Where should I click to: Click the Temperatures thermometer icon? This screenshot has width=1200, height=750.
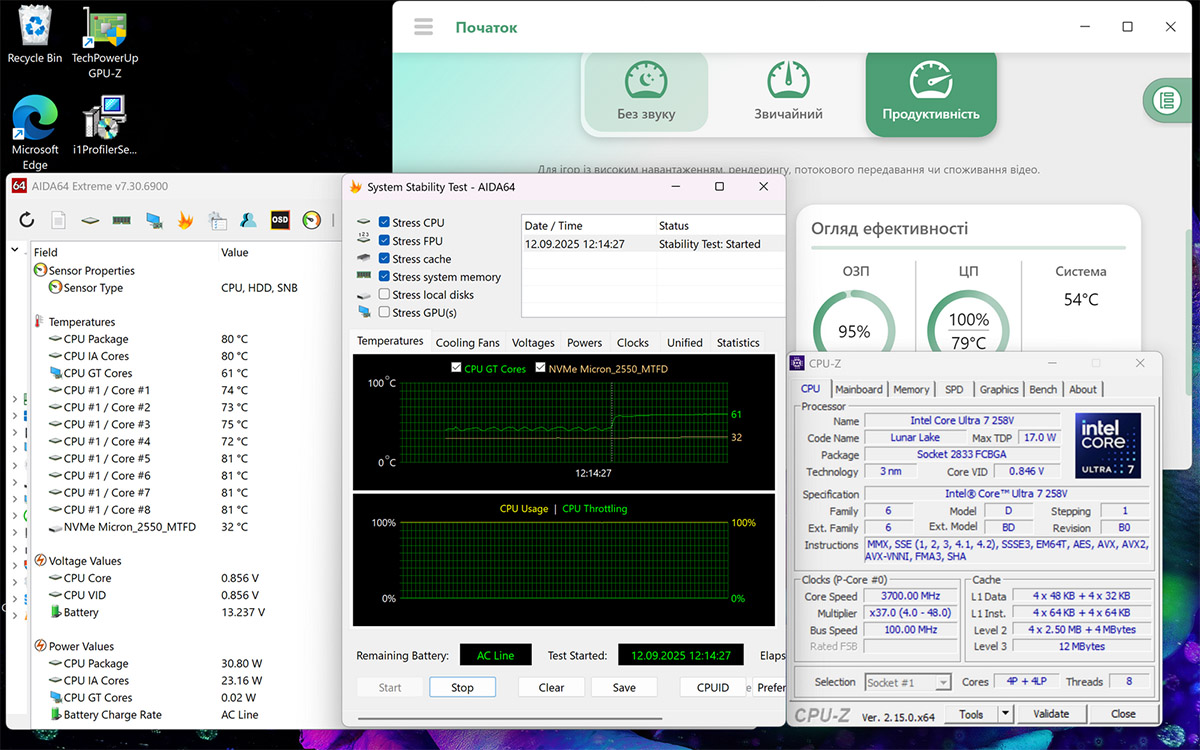click(x=40, y=322)
